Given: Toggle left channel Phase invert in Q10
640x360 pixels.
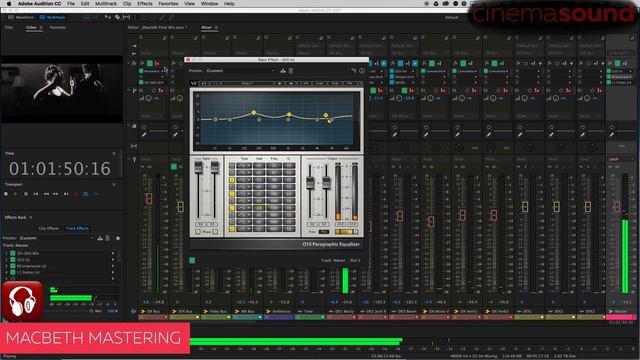Looking at the screenshot, I should click(x=198, y=232).
